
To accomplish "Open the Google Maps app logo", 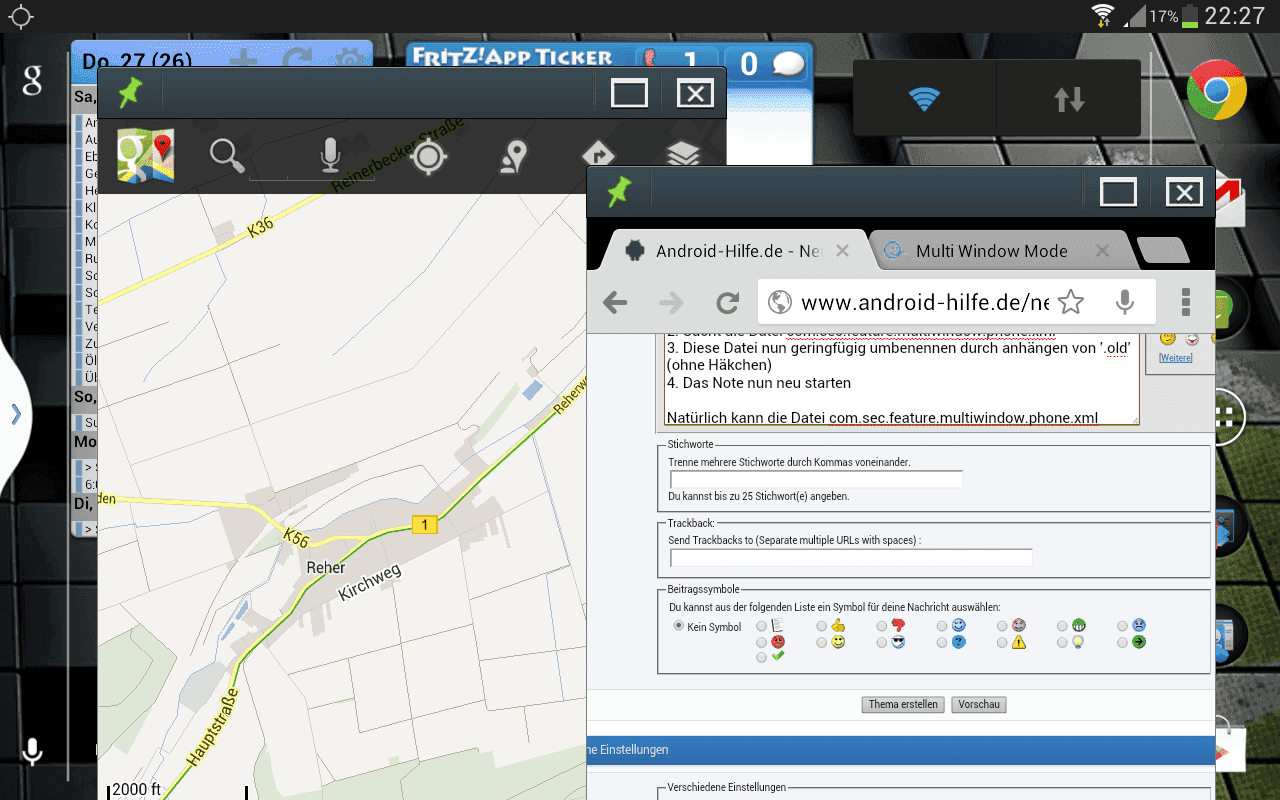I will (145, 156).
